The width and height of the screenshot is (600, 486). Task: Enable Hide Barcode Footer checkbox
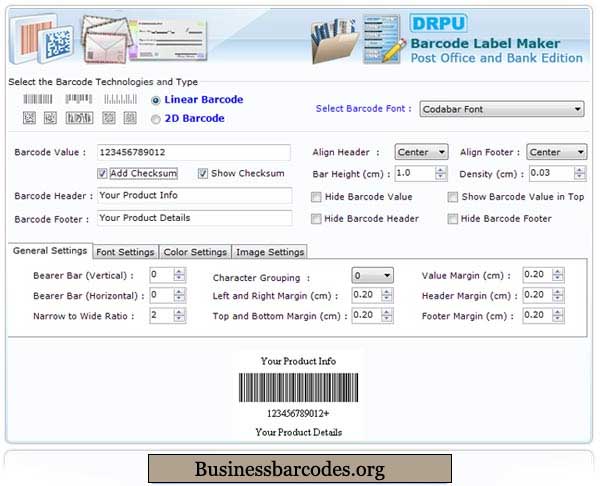coord(453,219)
